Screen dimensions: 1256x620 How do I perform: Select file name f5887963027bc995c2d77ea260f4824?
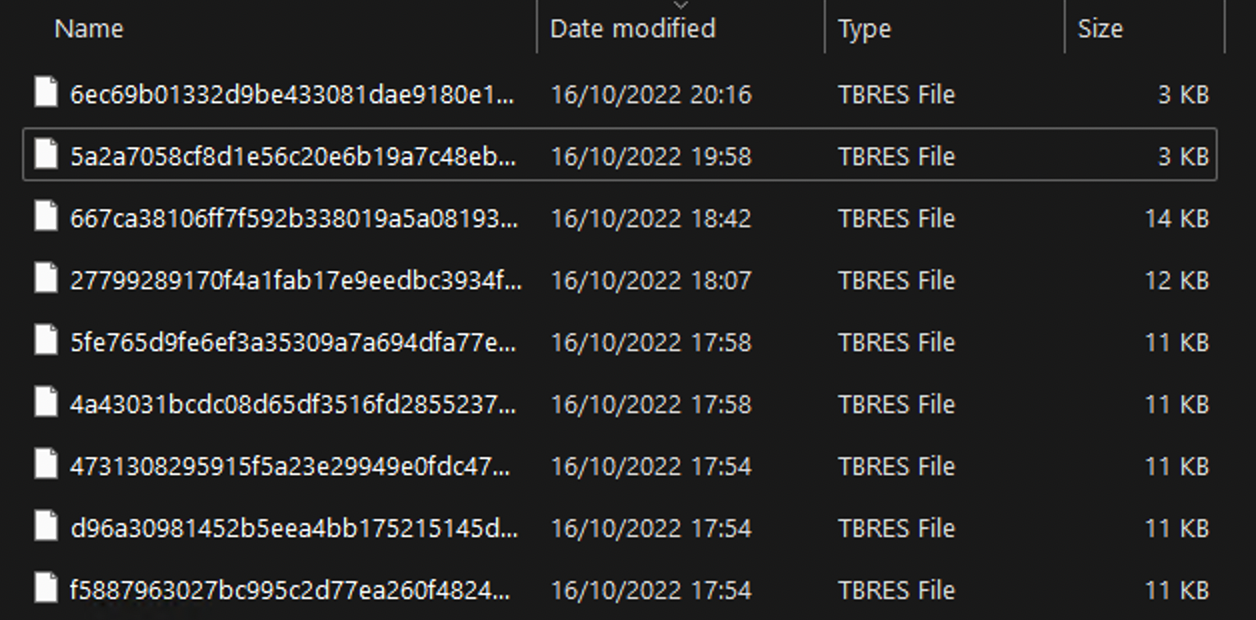290,591
